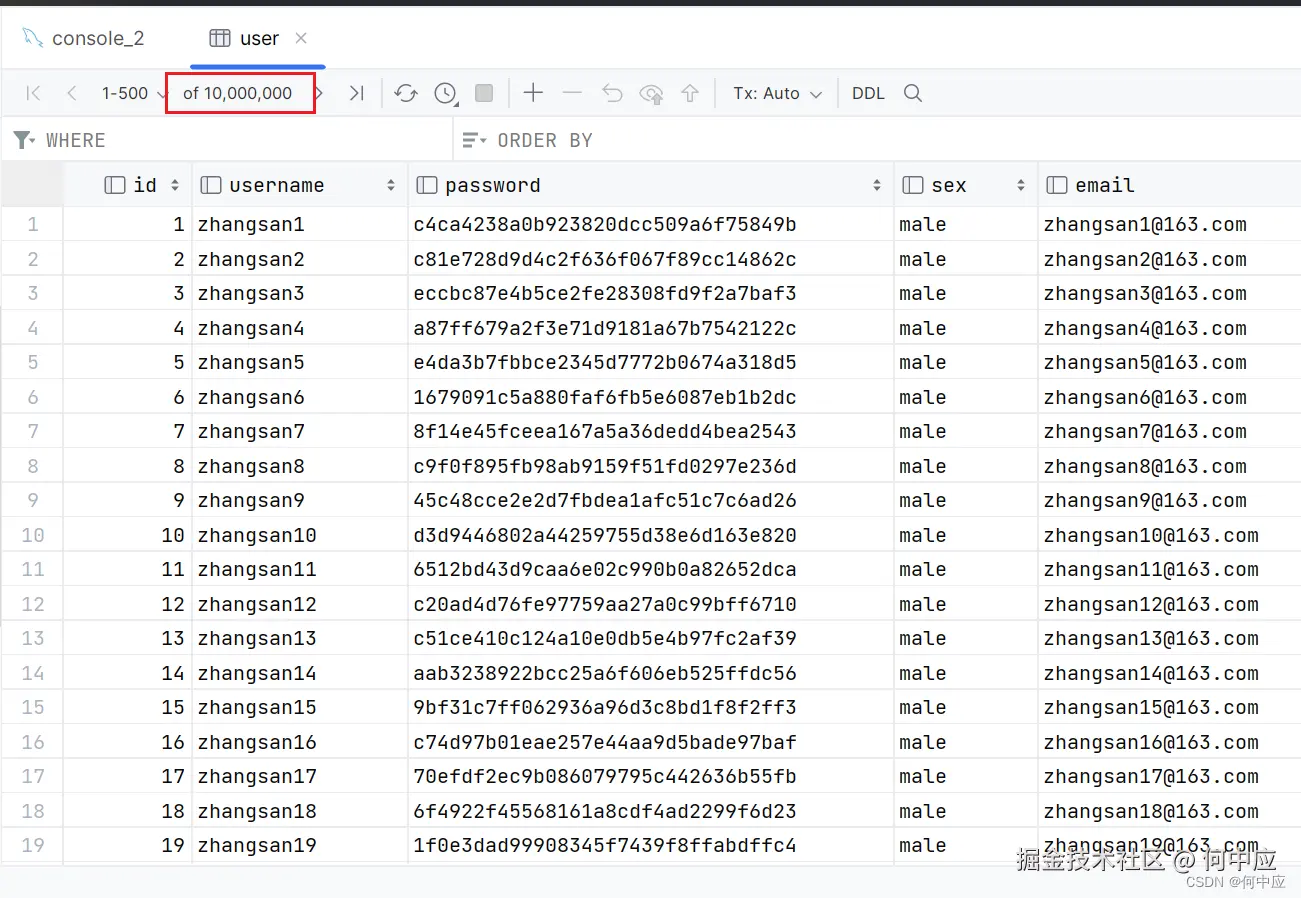Select email zhangsan7@163.com

pyautogui.click(x=1170, y=431)
